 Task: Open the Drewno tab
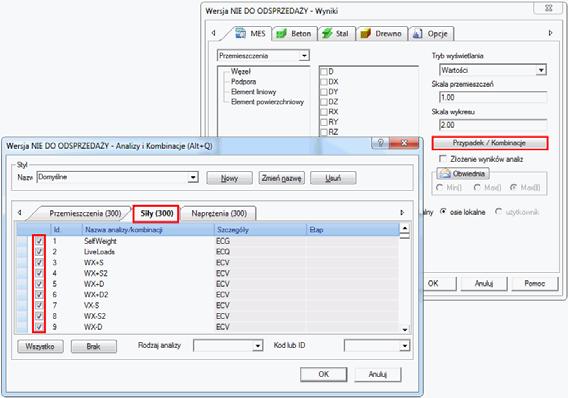pos(382,34)
